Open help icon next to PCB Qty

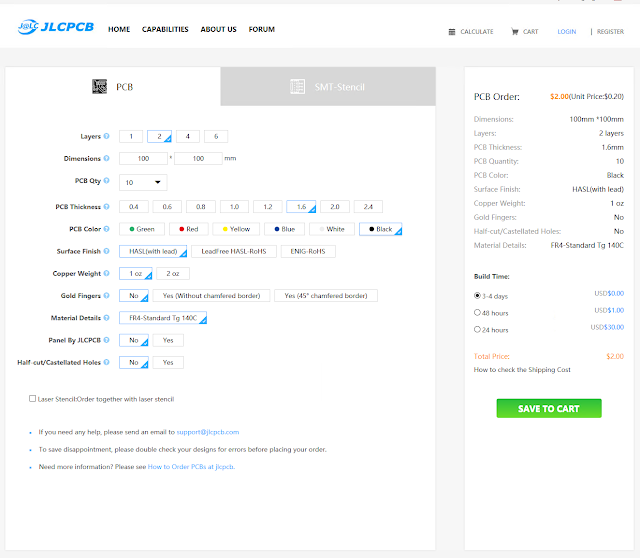[x=107, y=180]
